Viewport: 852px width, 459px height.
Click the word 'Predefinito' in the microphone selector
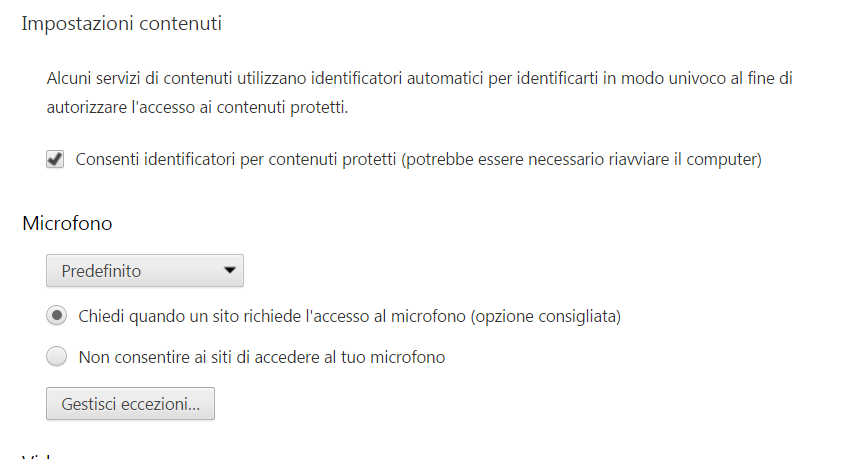tap(101, 271)
